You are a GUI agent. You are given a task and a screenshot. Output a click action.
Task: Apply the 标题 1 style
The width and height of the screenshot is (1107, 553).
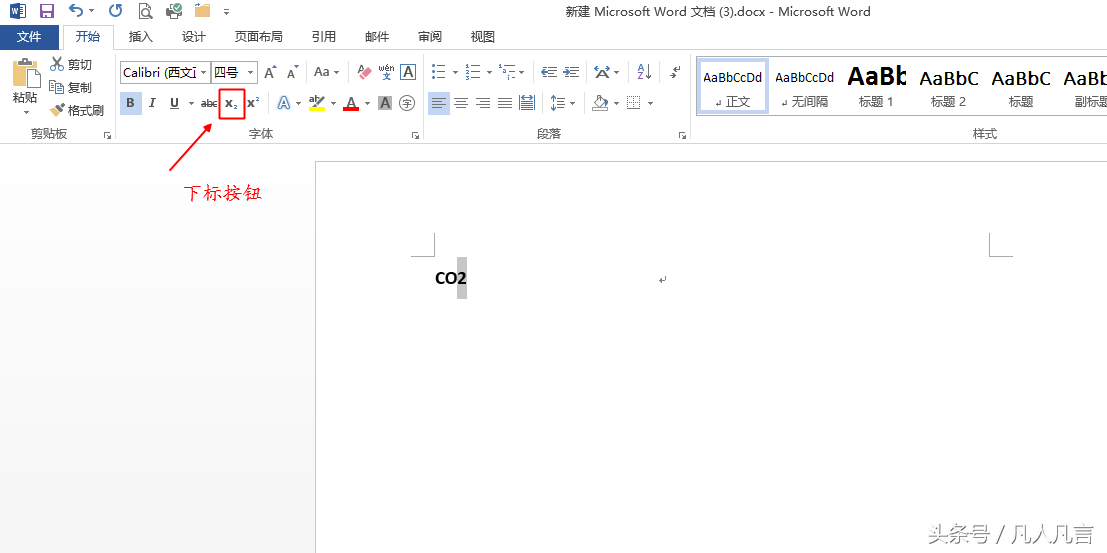876,86
